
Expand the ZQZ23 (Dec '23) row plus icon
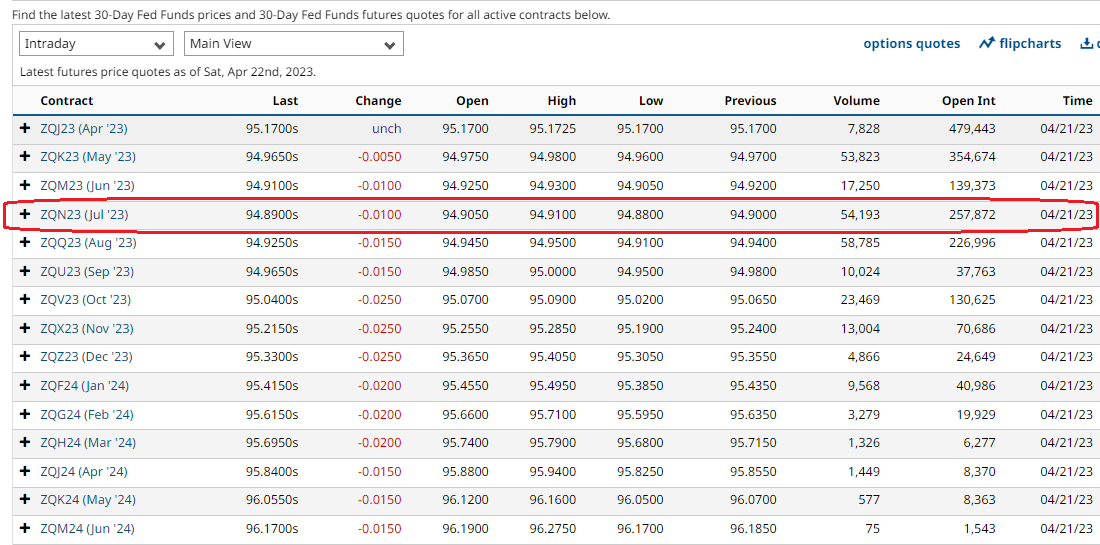25,357
